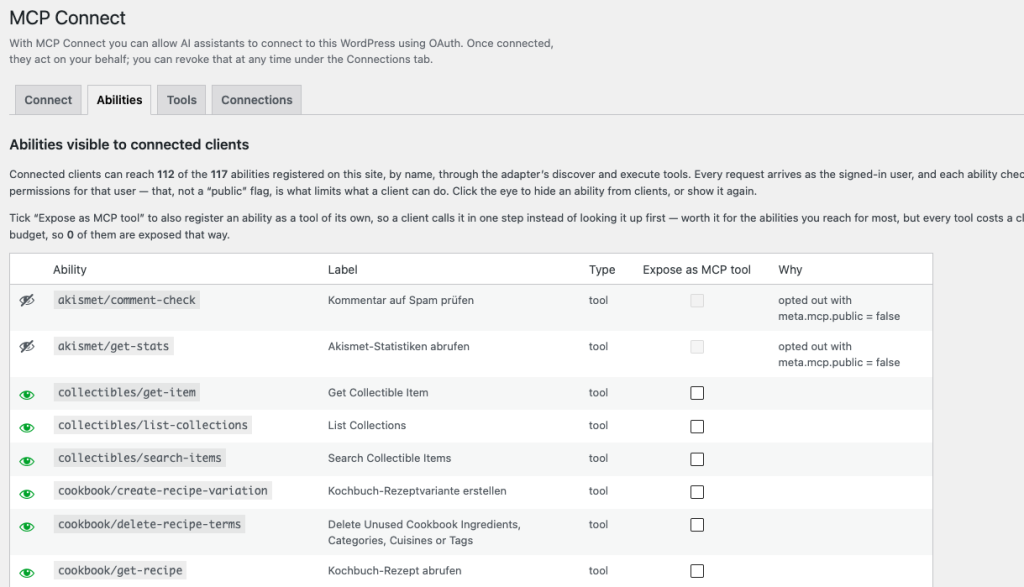Hide cookbook/get-recipe with its green eye
This screenshot has width=1024, height=587.
coord(27,573)
